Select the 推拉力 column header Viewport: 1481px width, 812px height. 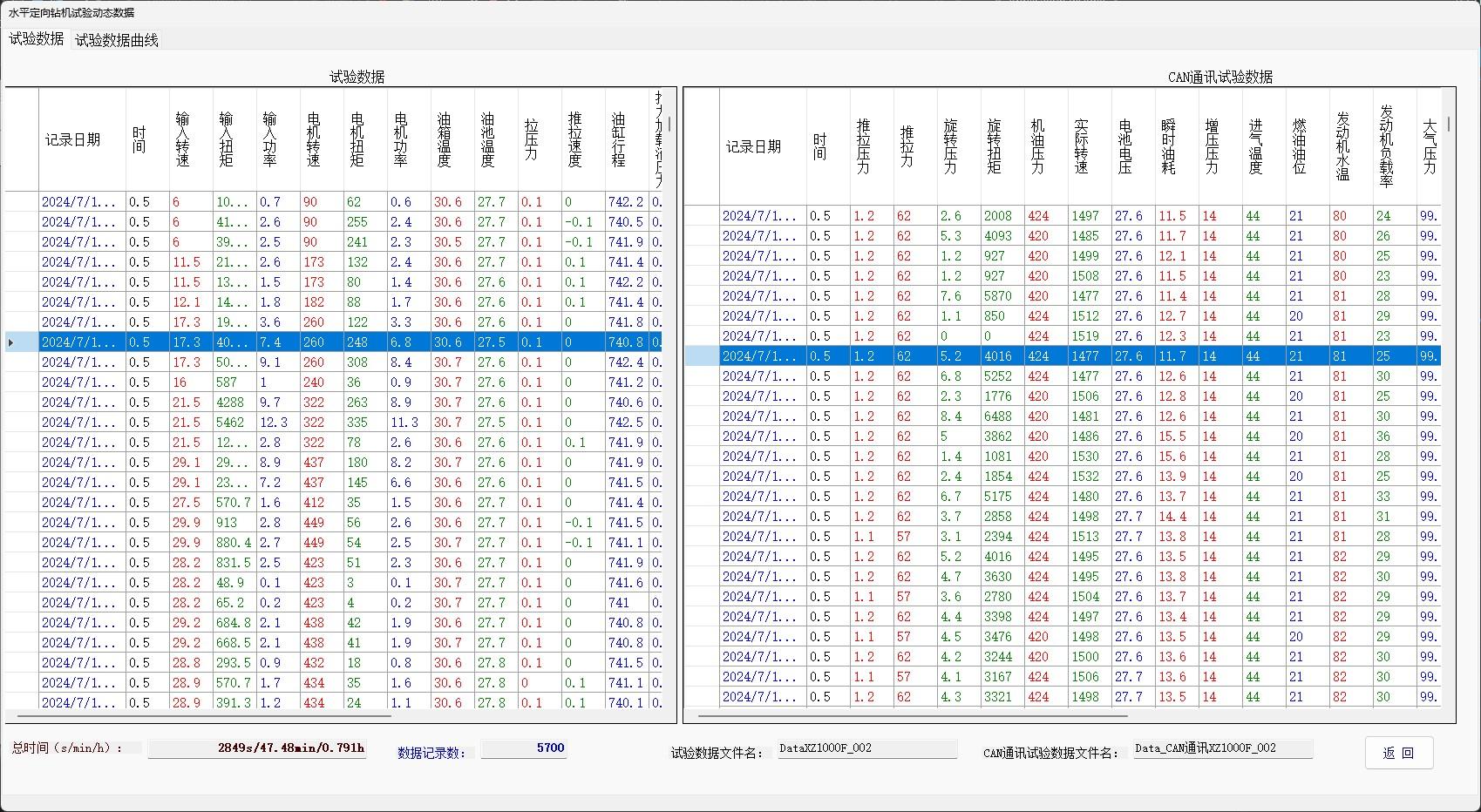915,146
